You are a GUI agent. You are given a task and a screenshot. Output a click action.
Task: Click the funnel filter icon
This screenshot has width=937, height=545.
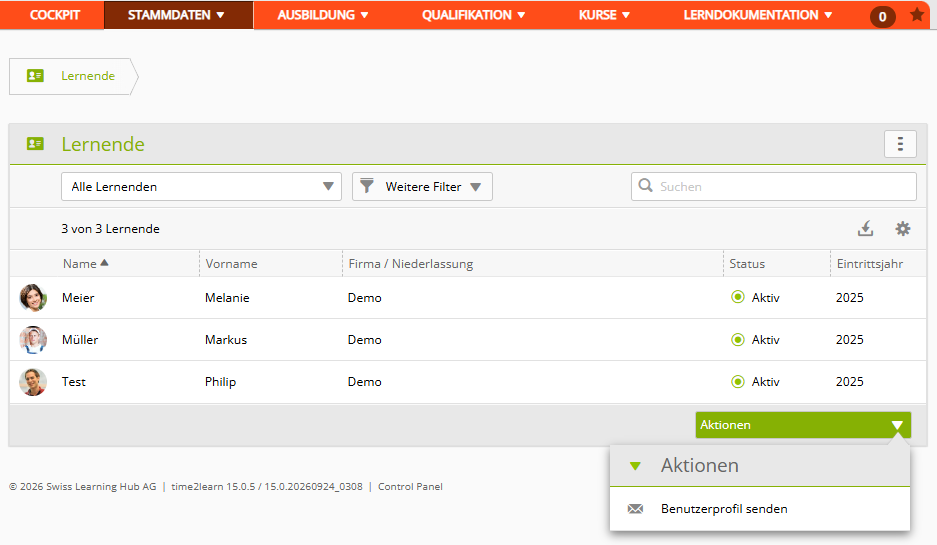[x=367, y=186]
